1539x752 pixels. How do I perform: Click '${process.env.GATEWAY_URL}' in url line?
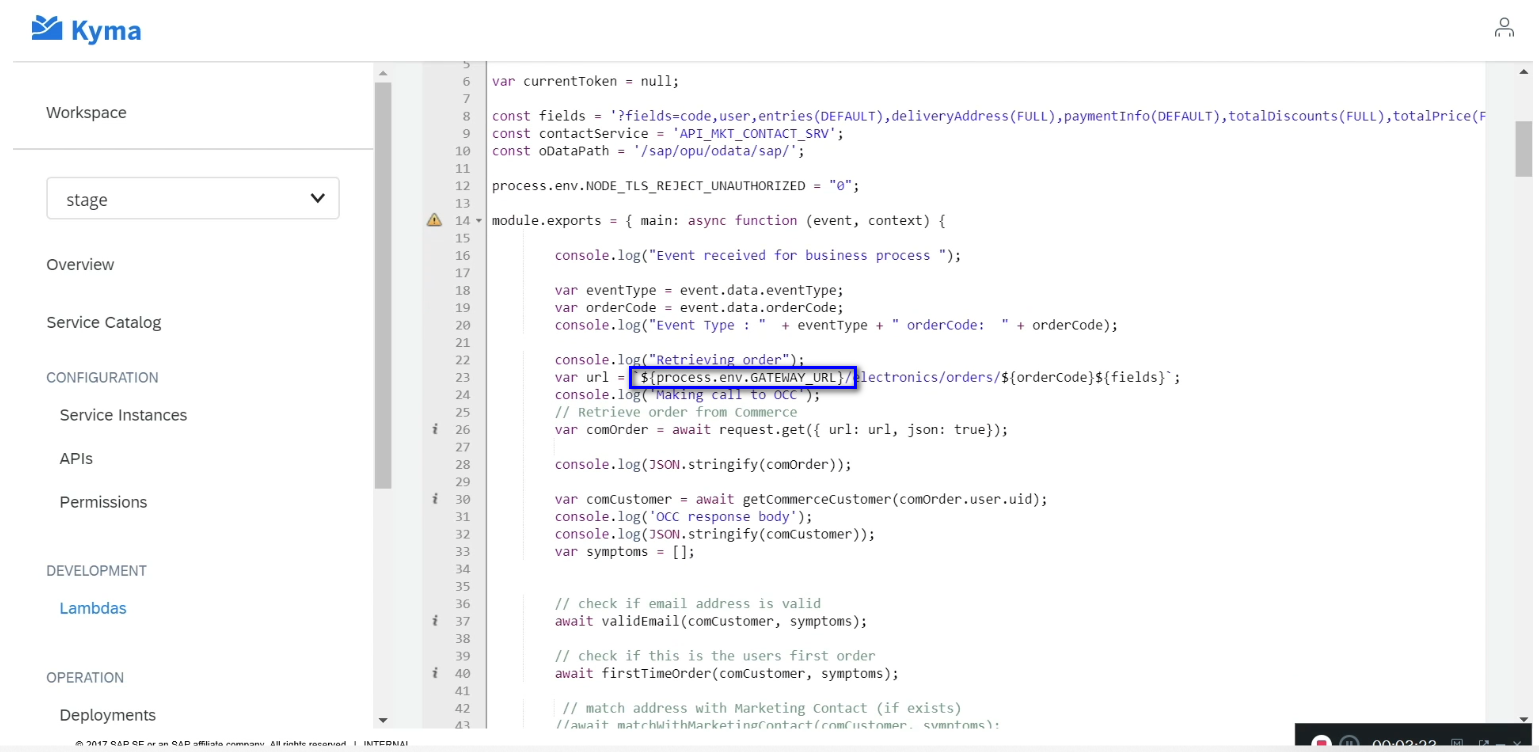[743, 377]
